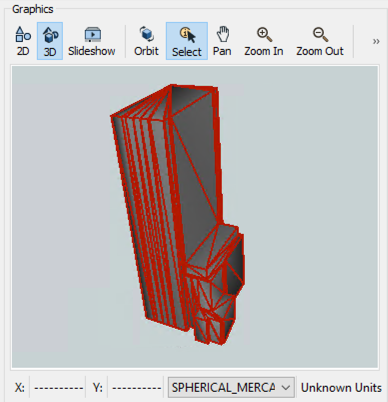This screenshot has height=402, width=388.
Task: Click the Zoom Out magnifier
Action: coord(320,41)
